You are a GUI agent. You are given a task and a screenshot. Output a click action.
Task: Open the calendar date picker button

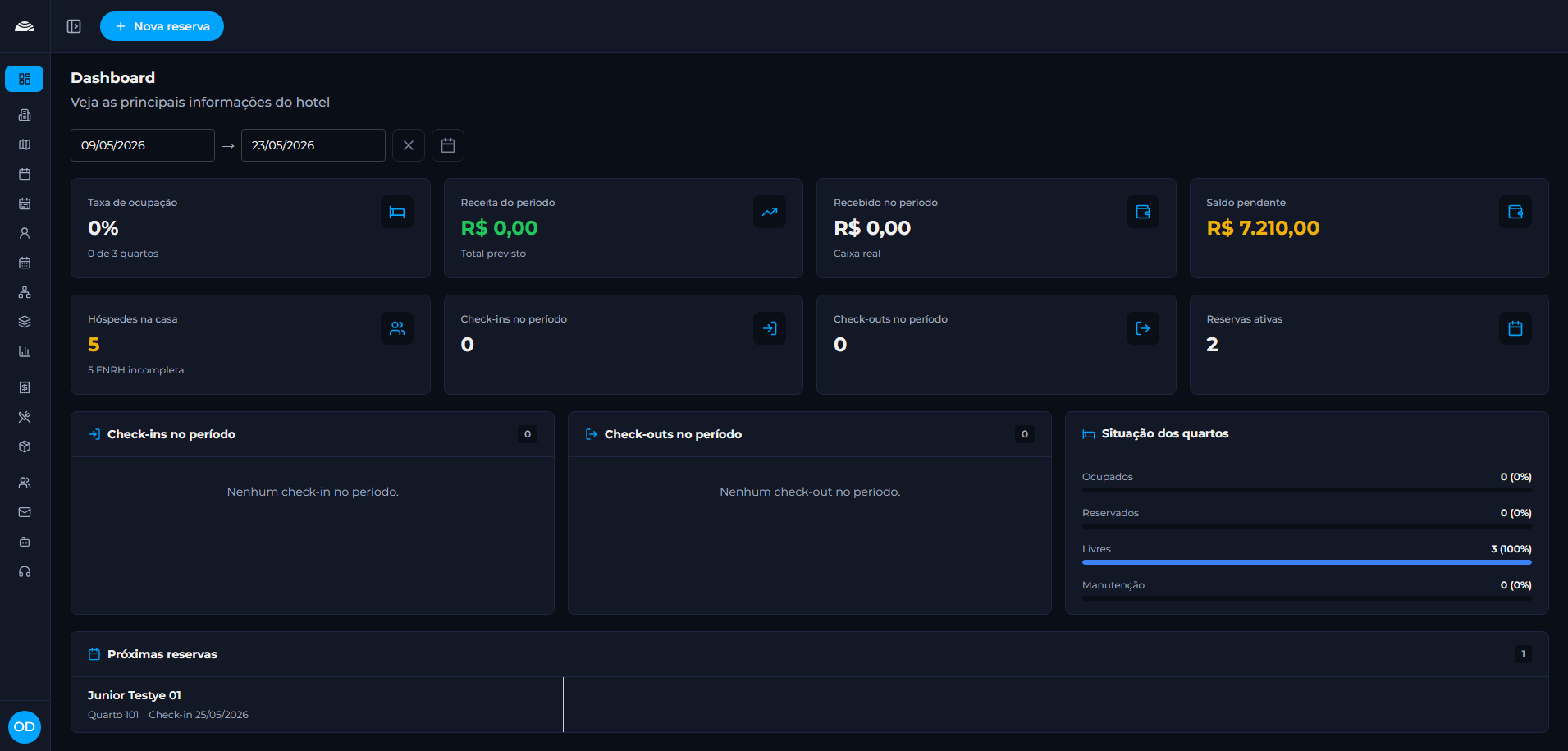click(448, 145)
